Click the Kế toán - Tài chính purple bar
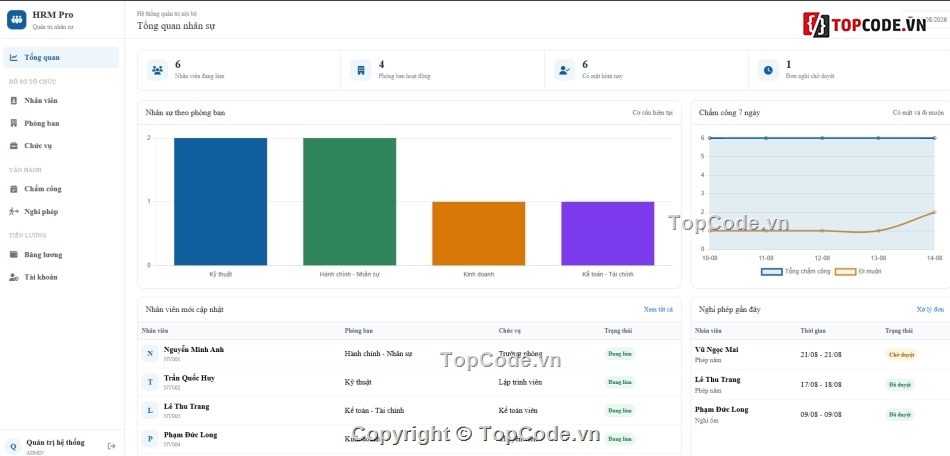 [608, 233]
